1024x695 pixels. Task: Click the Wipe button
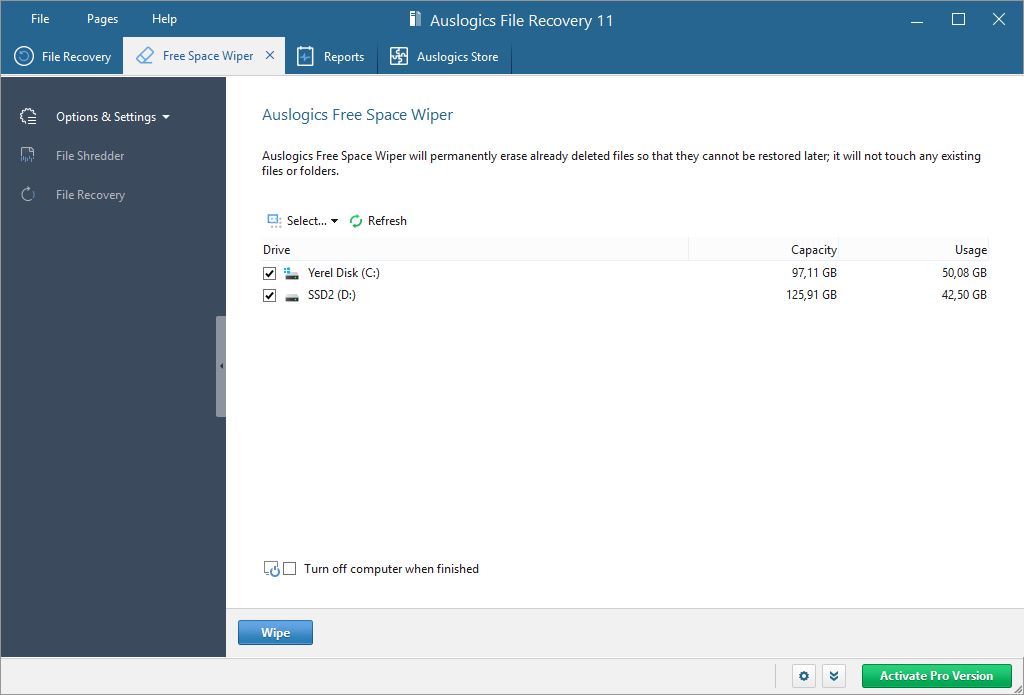point(275,632)
